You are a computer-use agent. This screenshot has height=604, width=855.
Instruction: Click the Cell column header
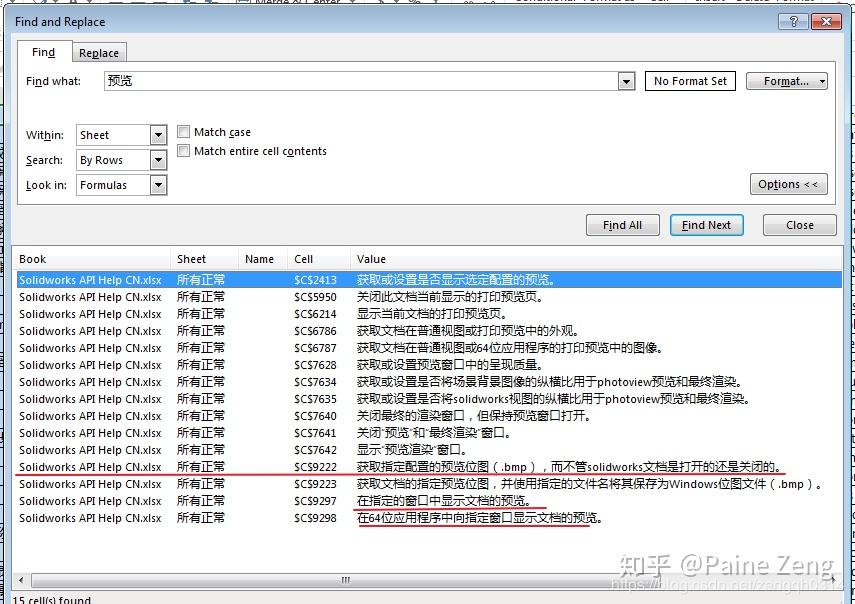tap(319, 259)
